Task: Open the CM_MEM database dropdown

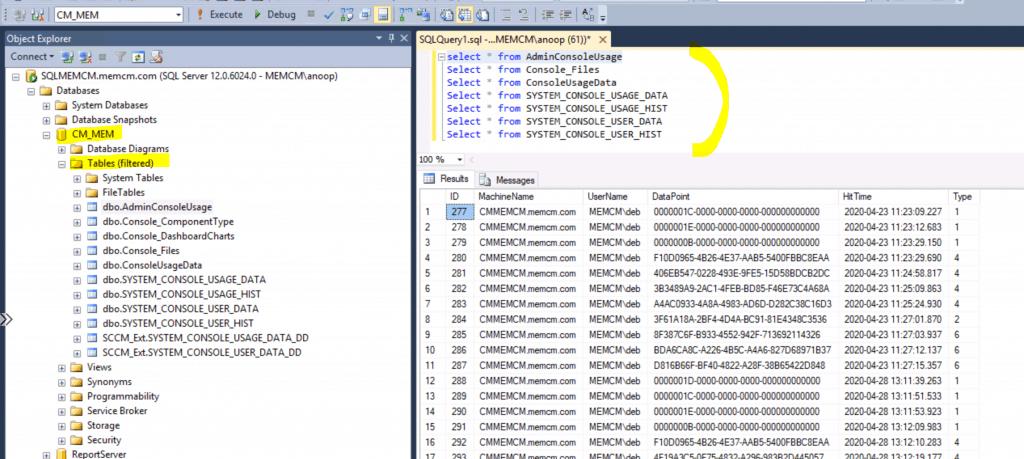Action: point(178,15)
